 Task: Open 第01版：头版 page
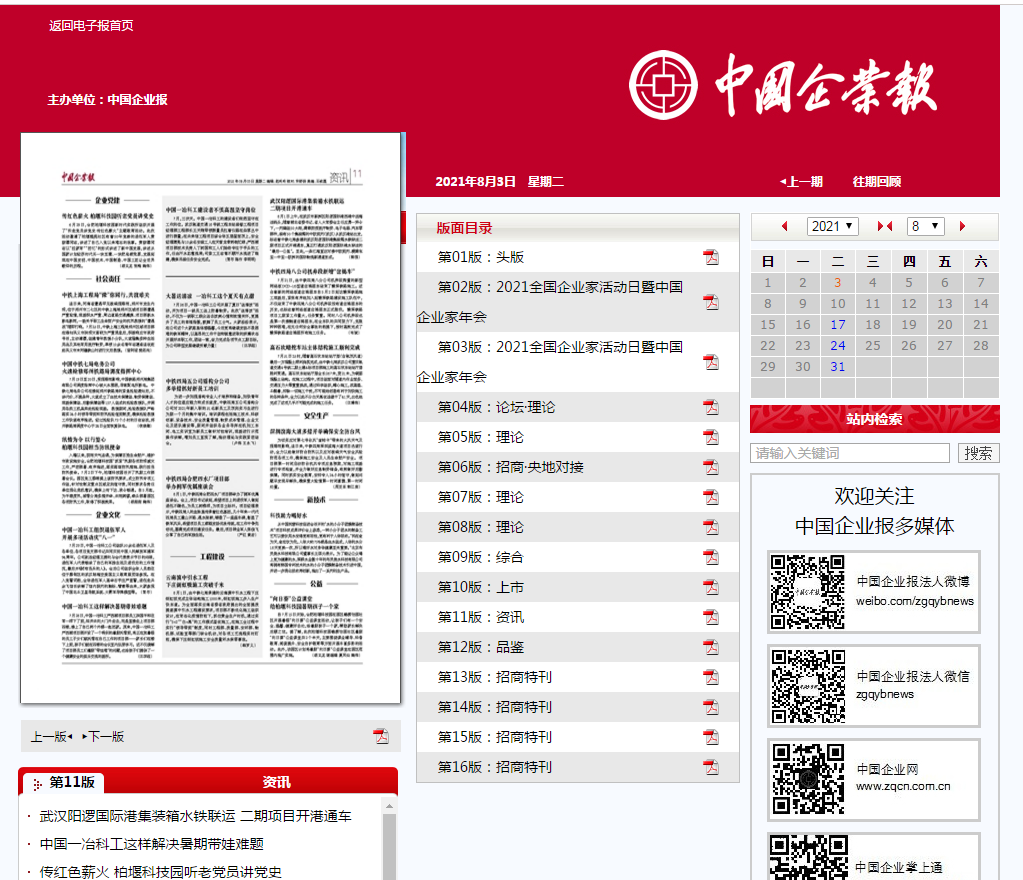[x=481, y=257]
